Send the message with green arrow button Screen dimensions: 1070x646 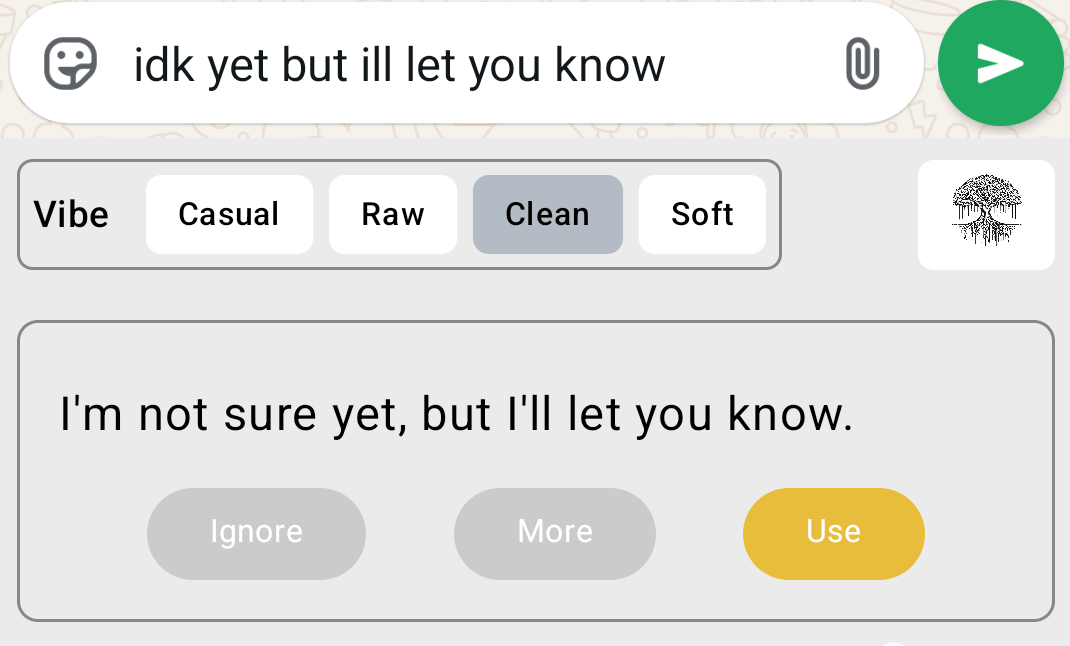1000,64
